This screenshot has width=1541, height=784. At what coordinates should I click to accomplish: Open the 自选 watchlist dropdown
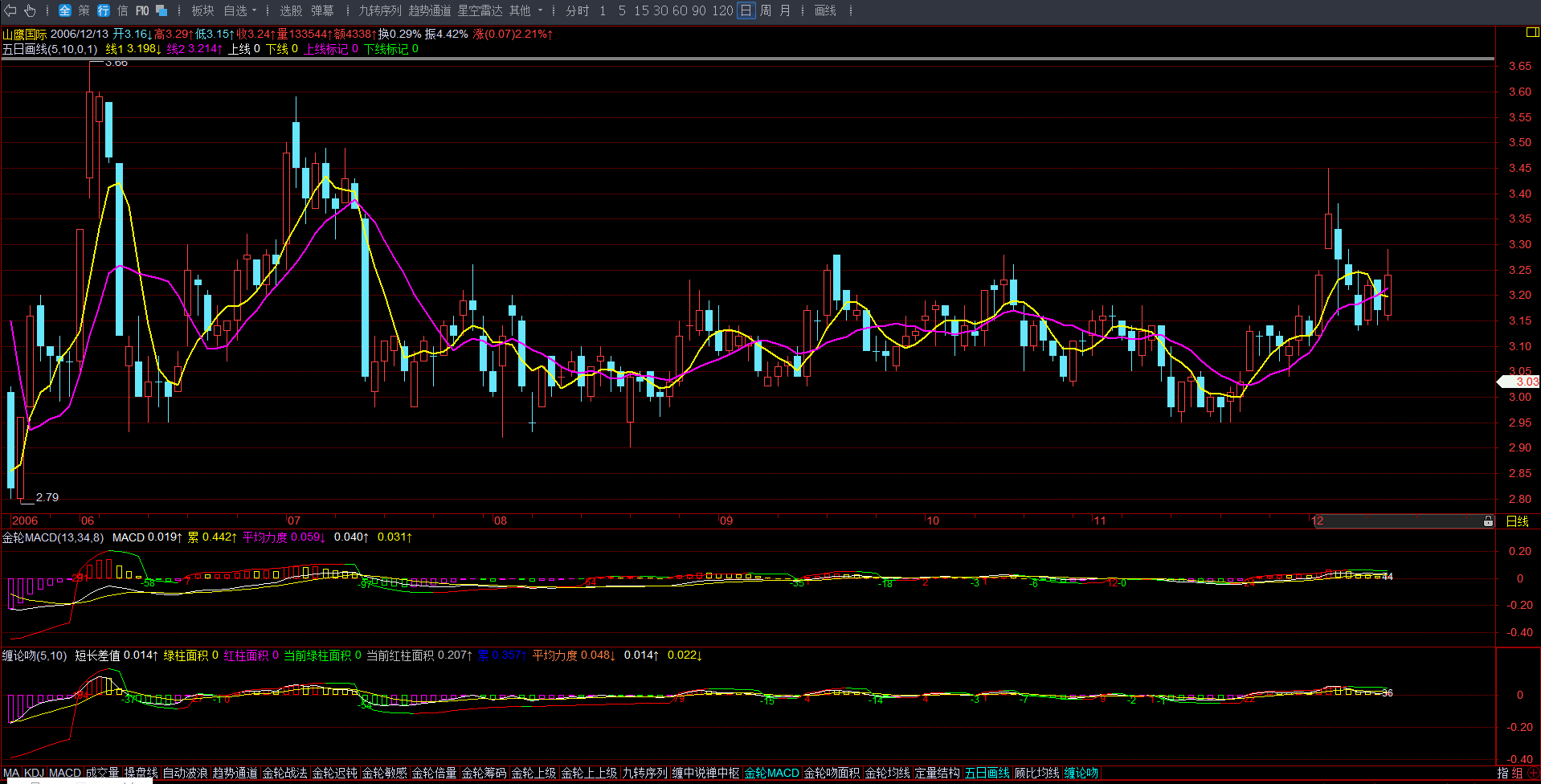coord(240,10)
